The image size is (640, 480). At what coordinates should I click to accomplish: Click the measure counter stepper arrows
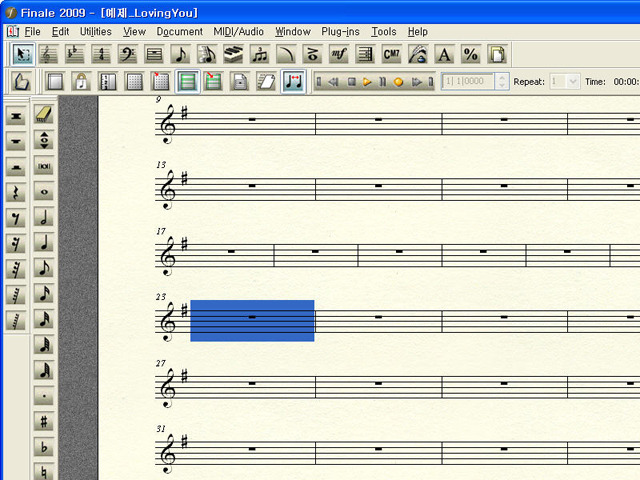[x=502, y=82]
